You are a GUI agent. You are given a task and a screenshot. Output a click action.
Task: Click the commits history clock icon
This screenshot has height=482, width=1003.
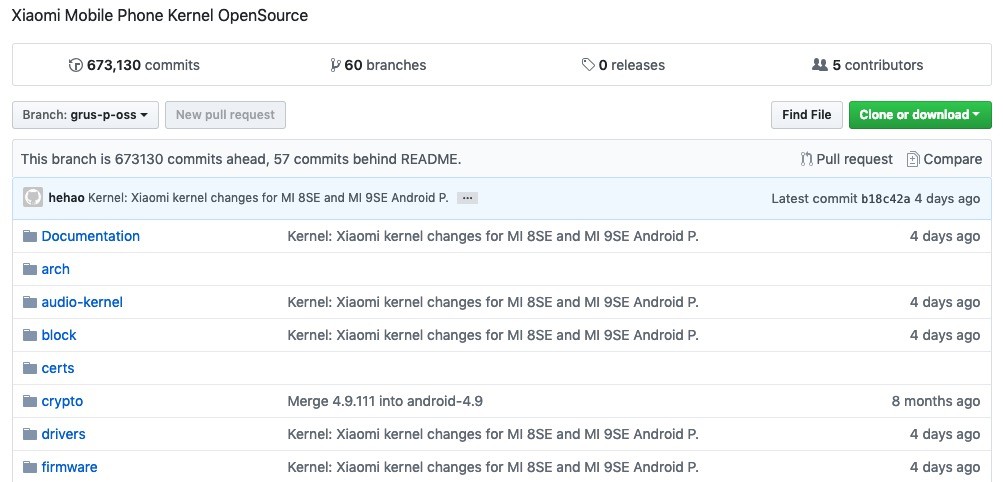(x=75, y=65)
